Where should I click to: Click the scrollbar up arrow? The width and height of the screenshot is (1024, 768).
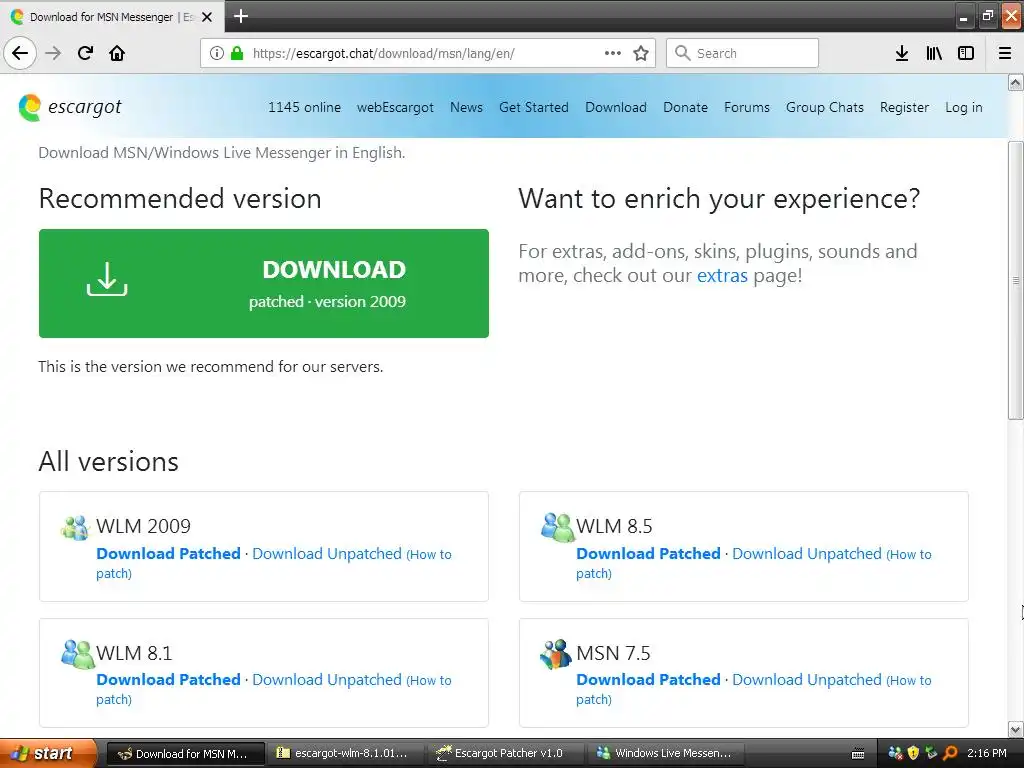tap(1015, 82)
